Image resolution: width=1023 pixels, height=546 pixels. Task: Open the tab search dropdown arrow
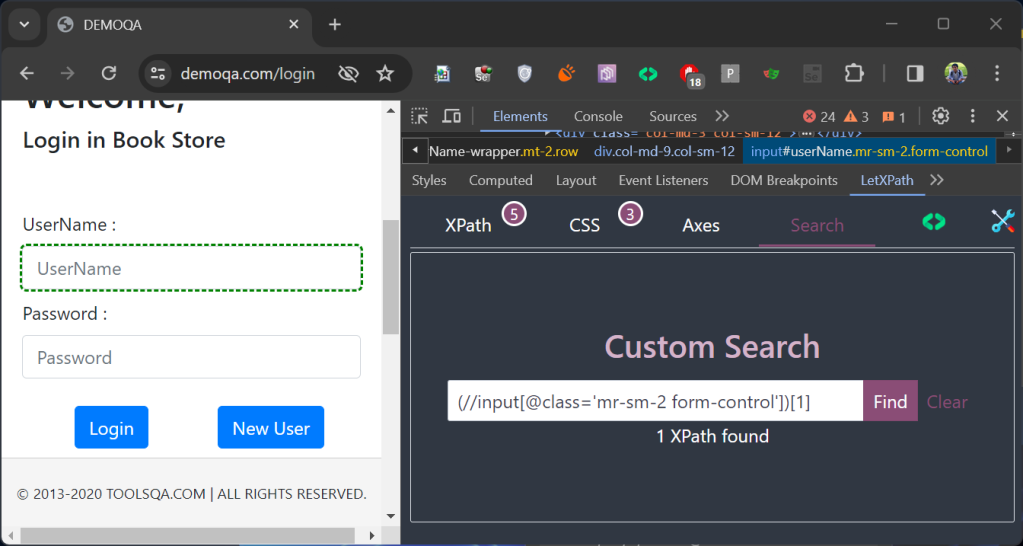click(x=24, y=24)
